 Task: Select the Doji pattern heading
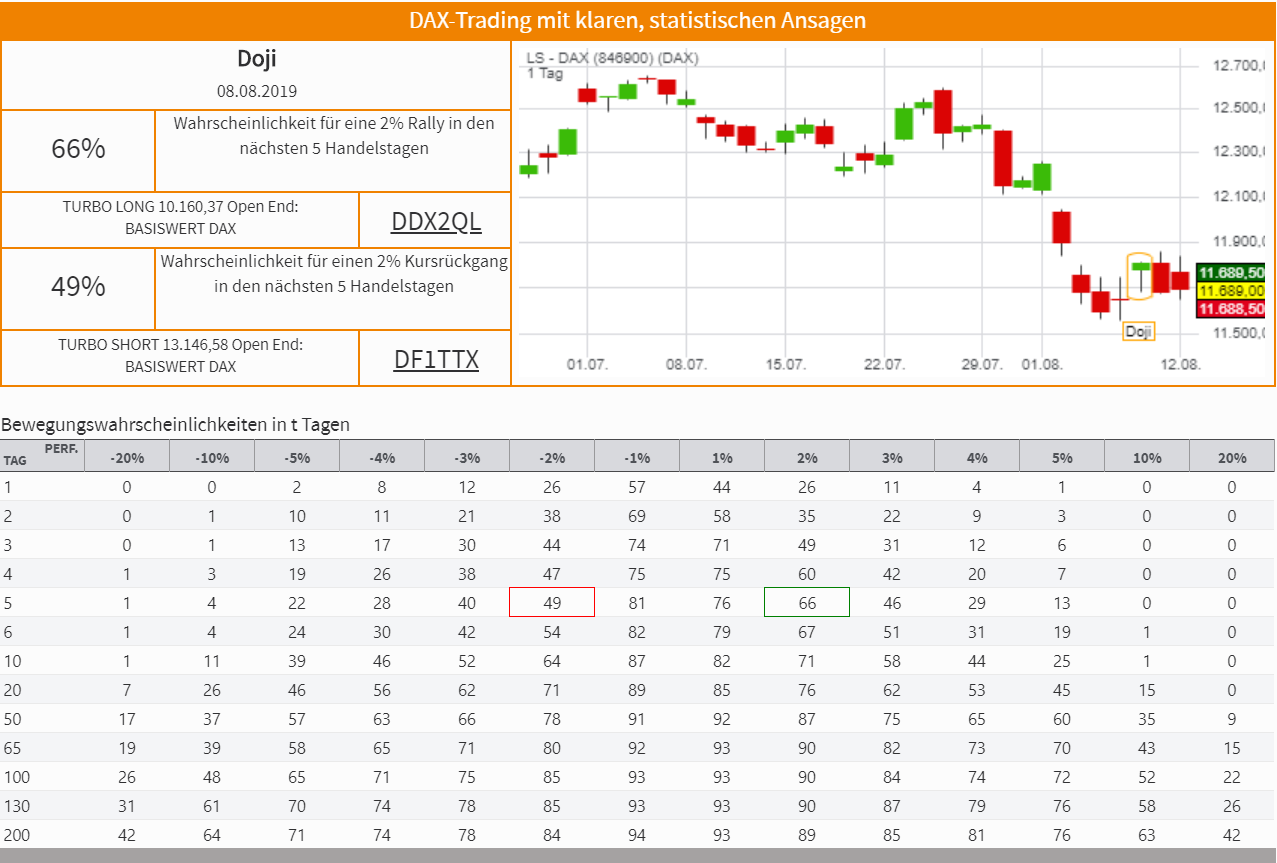[257, 59]
